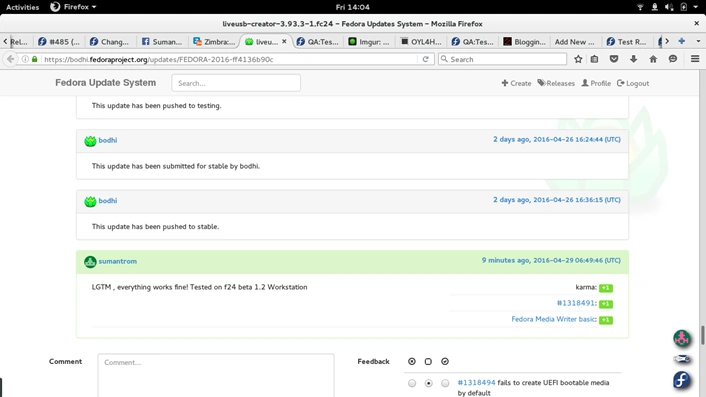
Task: Click timestamp 2016-04-26 16:24:44 link
Action: (557, 140)
